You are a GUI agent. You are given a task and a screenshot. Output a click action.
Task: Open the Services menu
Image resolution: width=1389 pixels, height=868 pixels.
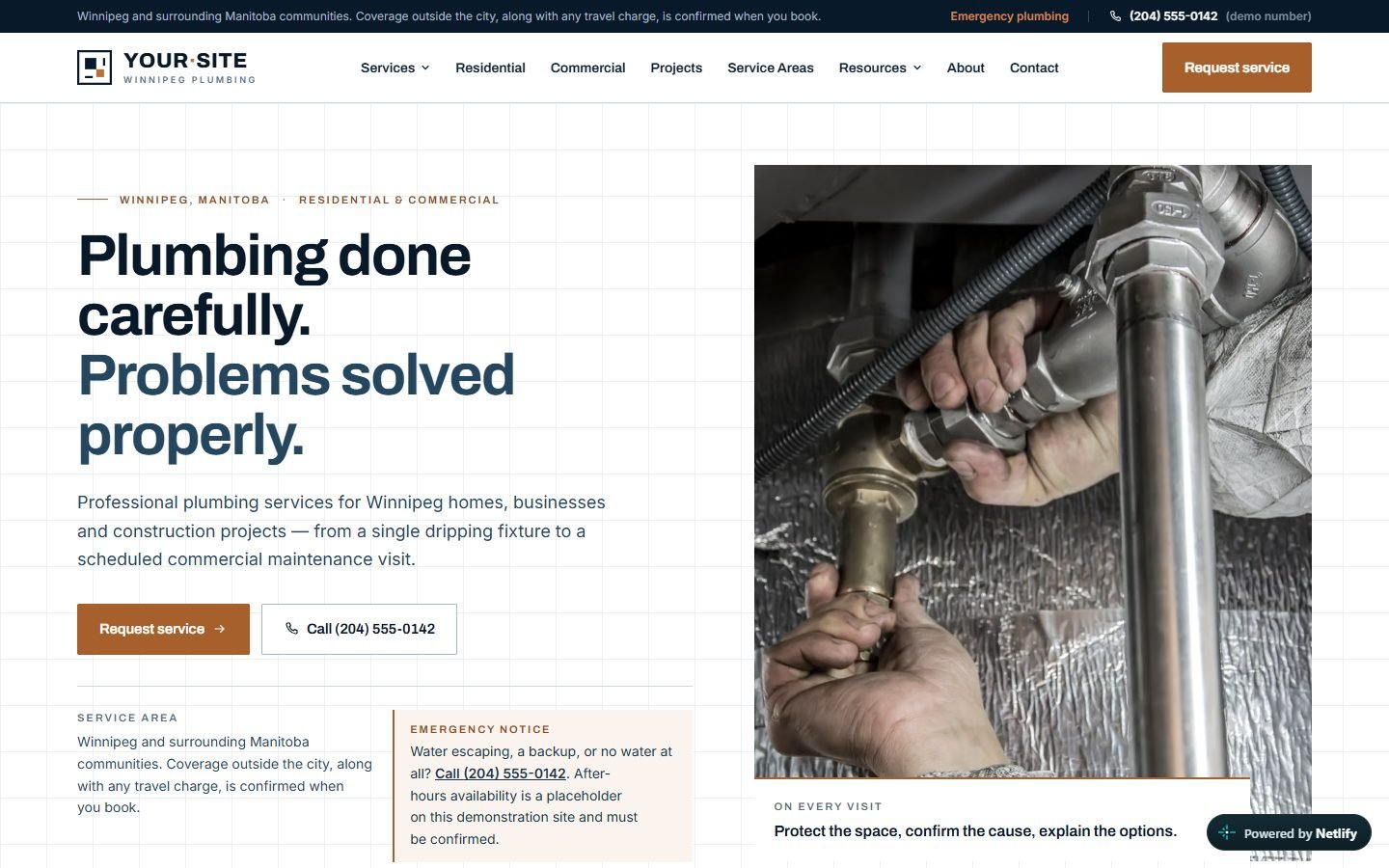point(395,68)
